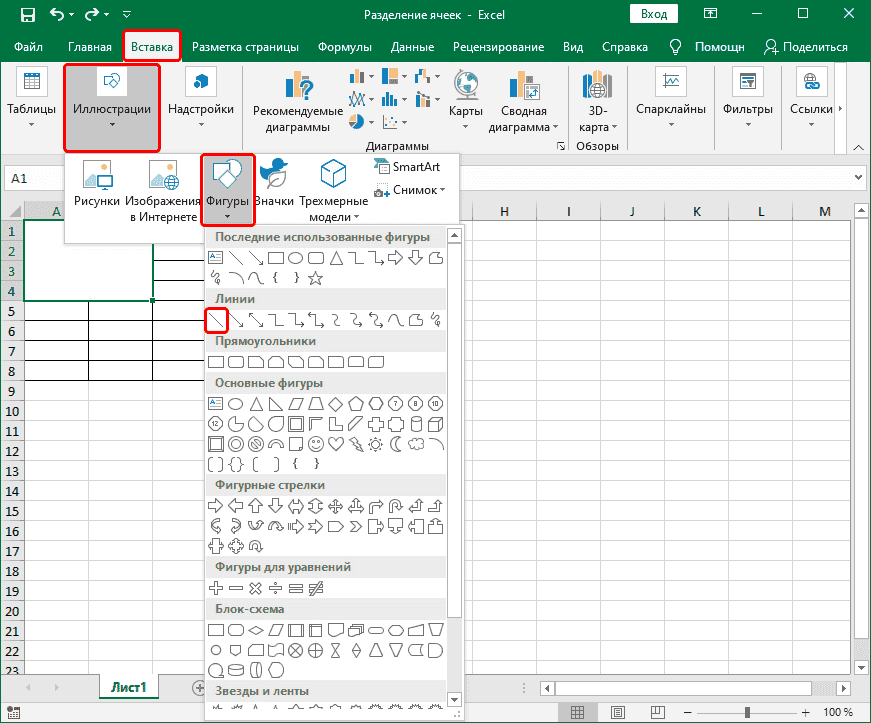Switch to the Рецензирование tab
The width and height of the screenshot is (871, 723).
(x=504, y=46)
